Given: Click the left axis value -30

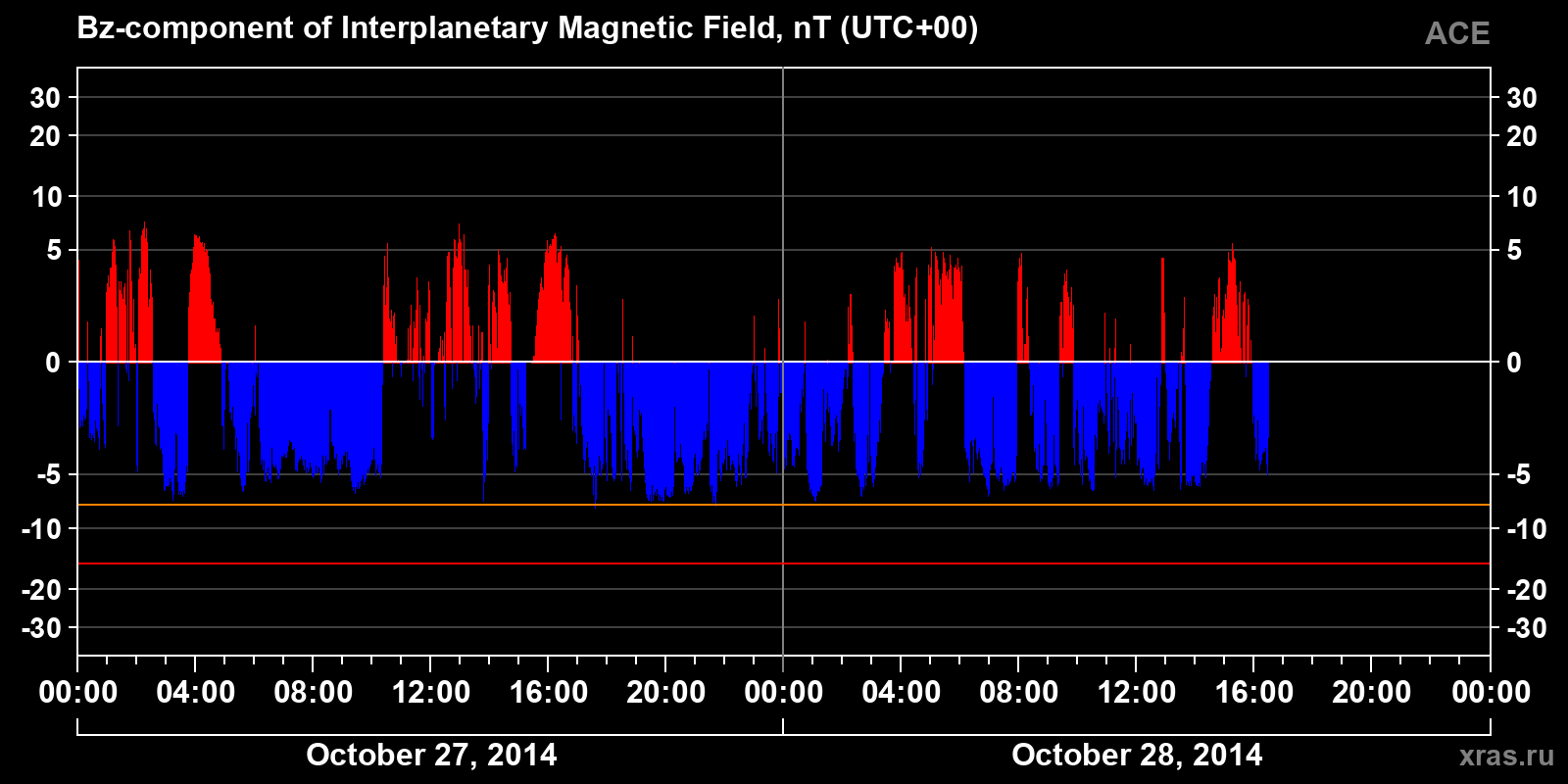Looking at the screenshot, I should tap(41, 628).
